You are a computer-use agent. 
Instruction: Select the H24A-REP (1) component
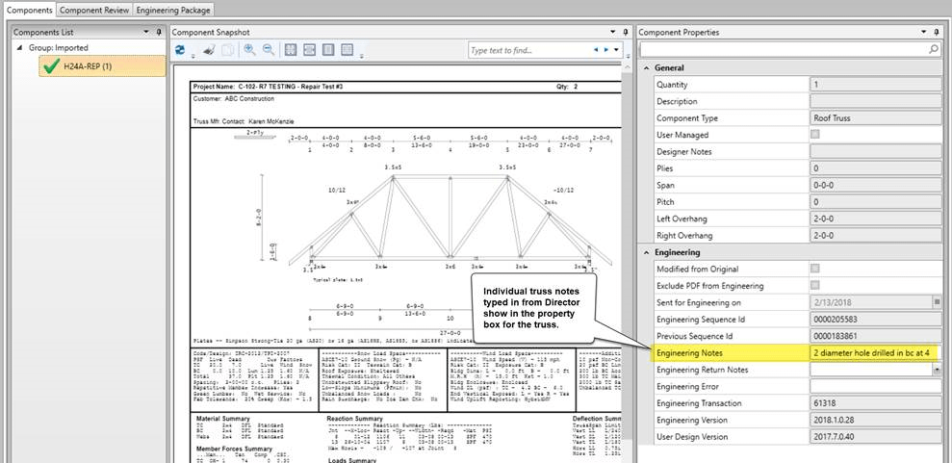click(103, 66)
